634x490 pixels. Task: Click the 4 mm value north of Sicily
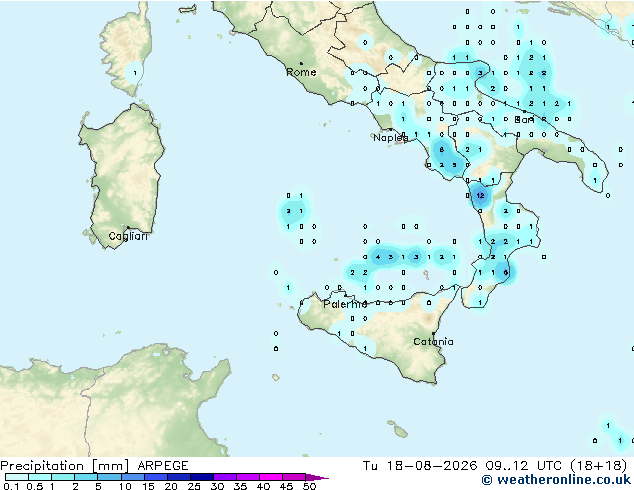(x=378, y=257)
